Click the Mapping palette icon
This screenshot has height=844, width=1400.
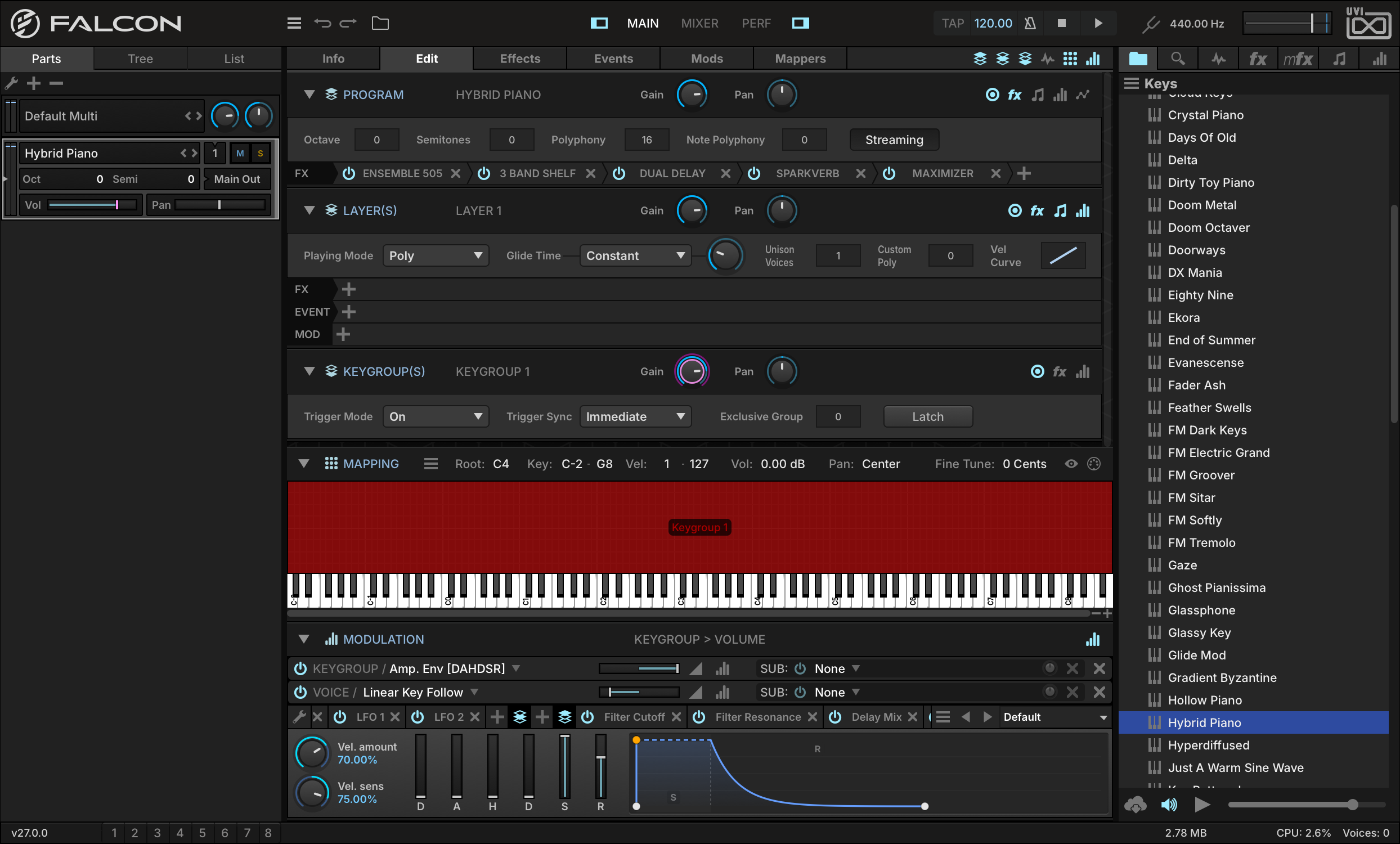pos(1094,464)
